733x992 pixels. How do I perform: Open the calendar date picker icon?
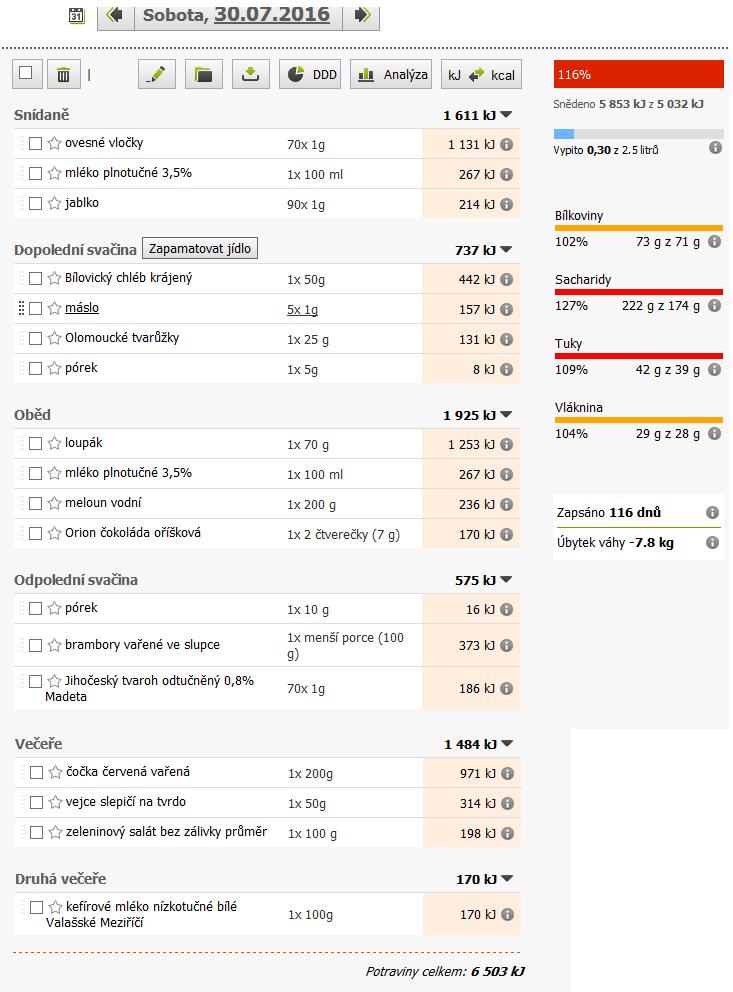pyautogui.click(x=77, y=15)
